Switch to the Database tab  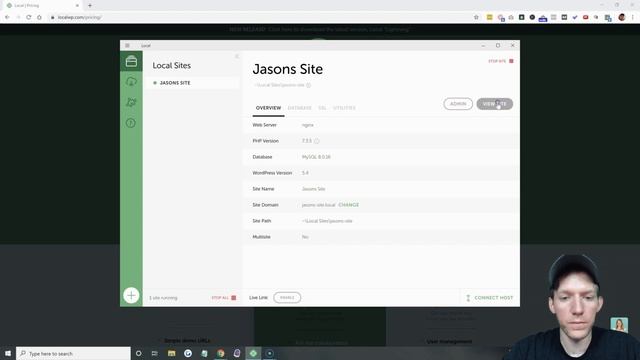(300, 108)
